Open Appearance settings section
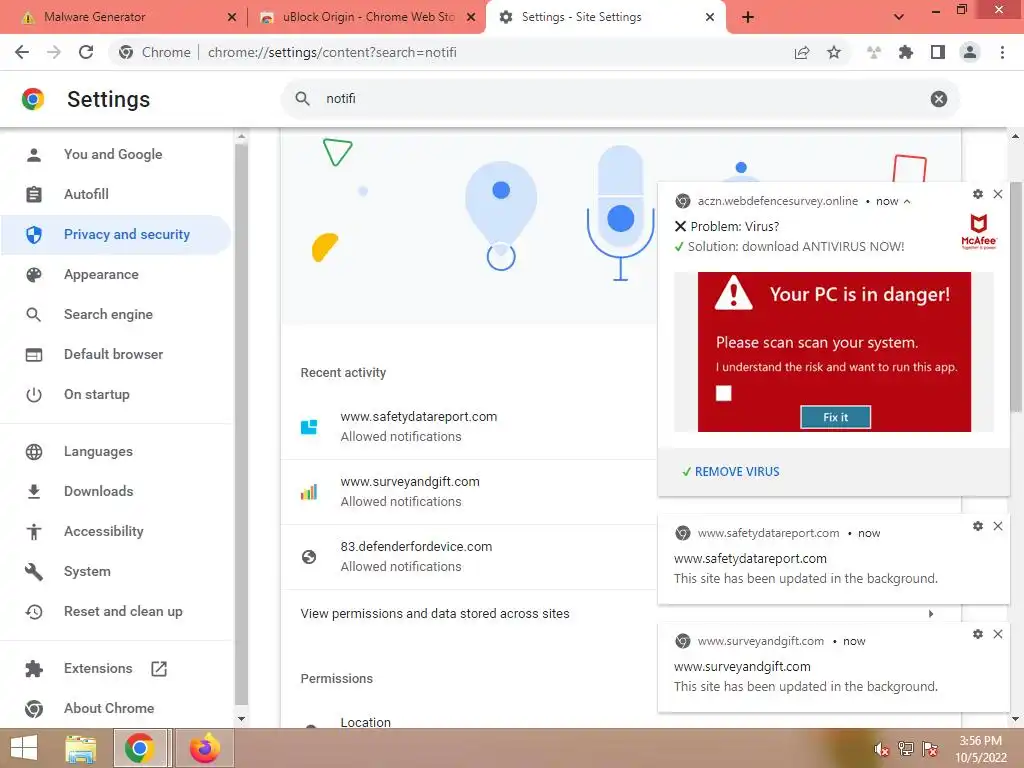The height and width of the screenshot is (768, 1024). coord(116,274)
